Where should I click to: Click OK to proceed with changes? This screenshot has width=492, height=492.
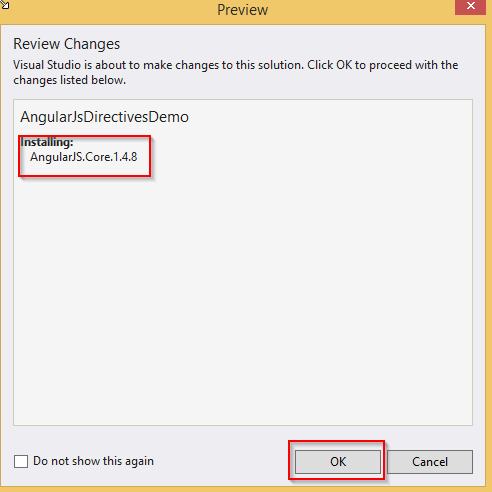338,462
